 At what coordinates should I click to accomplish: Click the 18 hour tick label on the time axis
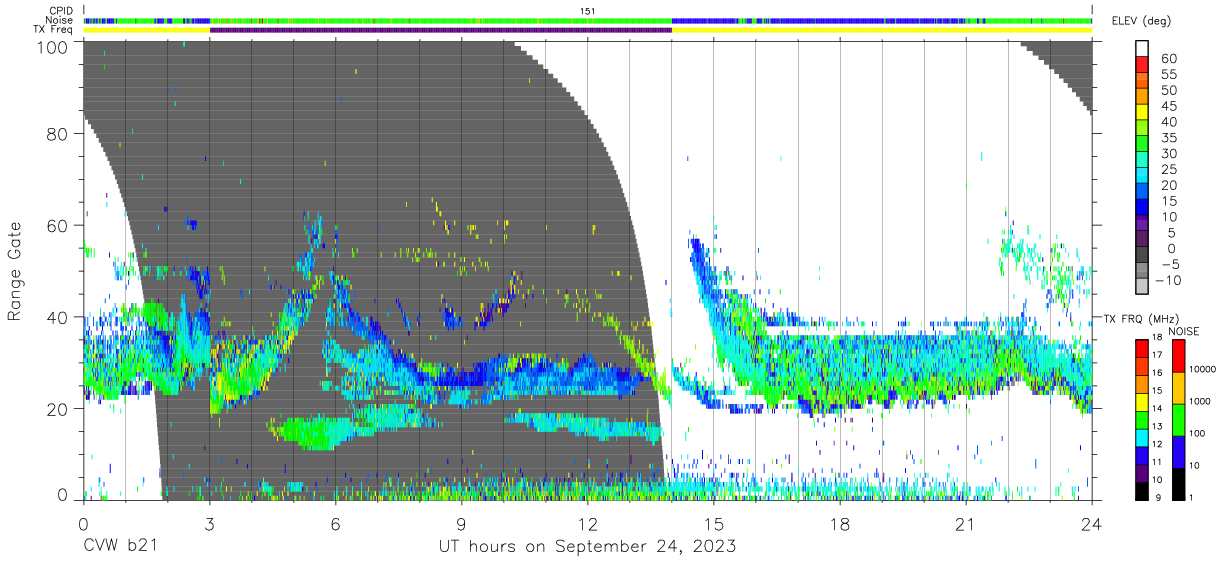[x=840, y=524]
